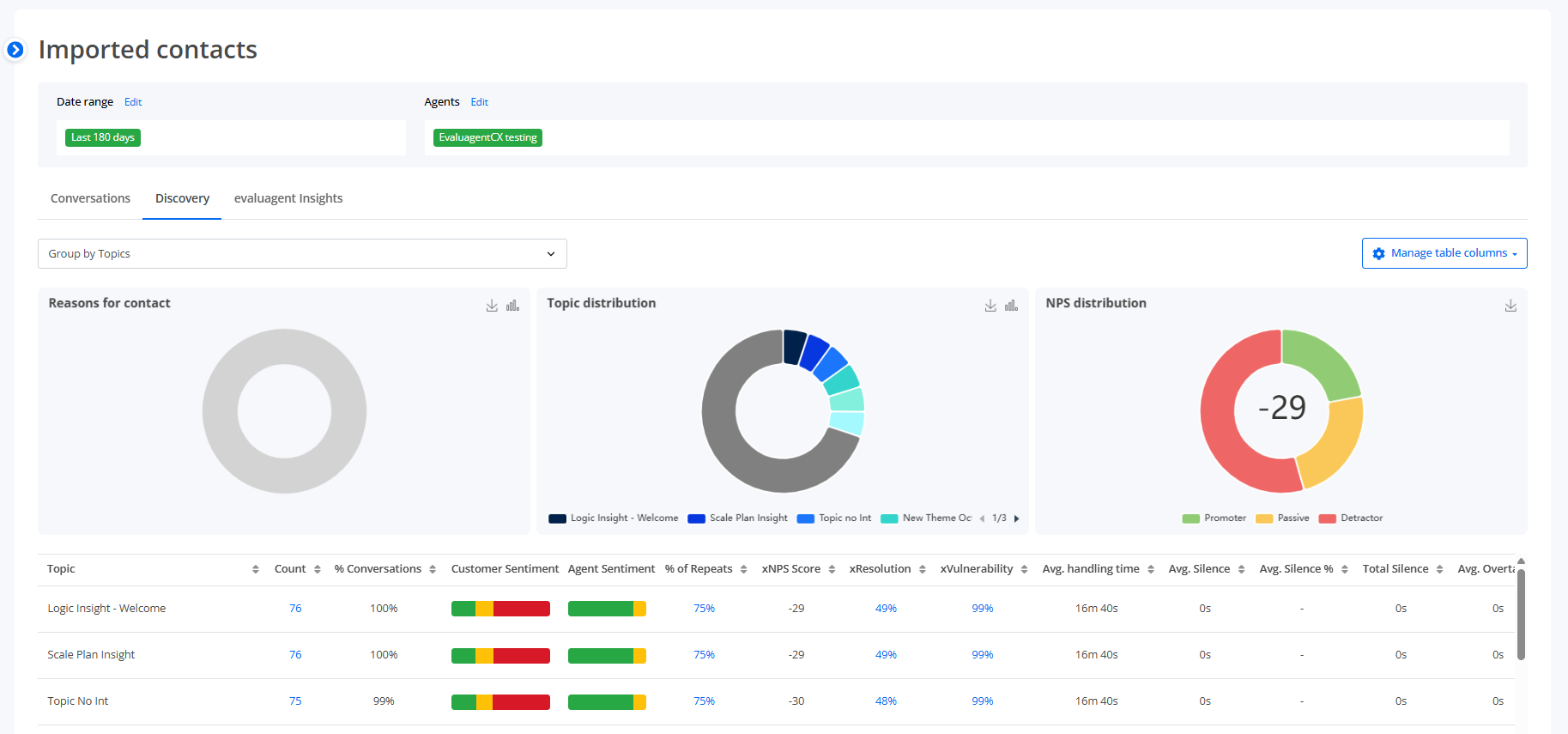The height and width of the screenshot is (734, 1568).
Task: Click the Last 180 days tag
Action: [x=103, y=137]
